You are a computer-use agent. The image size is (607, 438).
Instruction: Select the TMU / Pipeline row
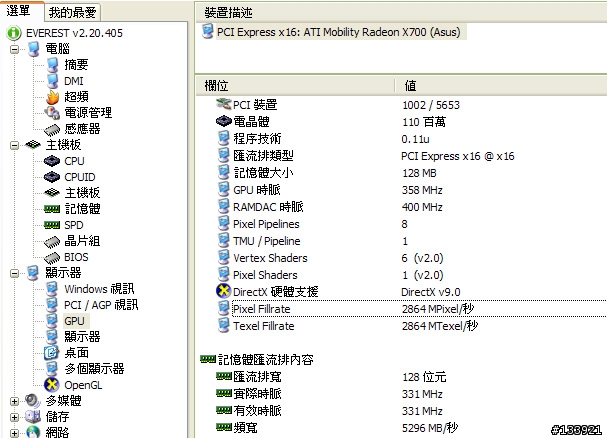(411, 241)
